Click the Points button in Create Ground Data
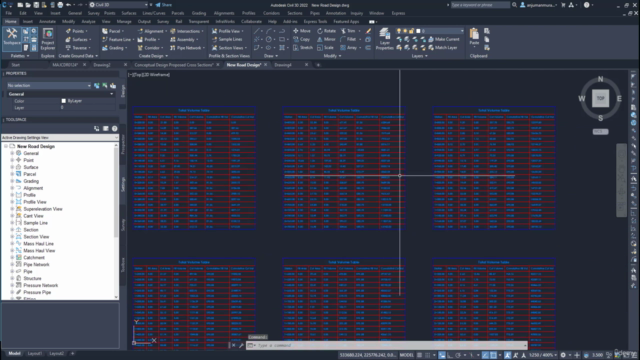Screen dimensions: 640x360 pyautogui.click(x=77, y=31)
